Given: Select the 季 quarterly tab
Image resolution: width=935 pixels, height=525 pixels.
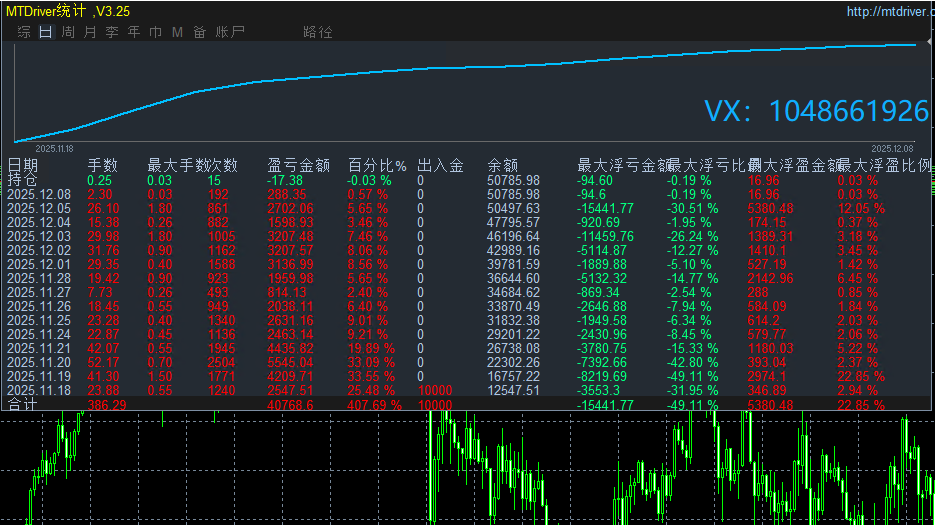Looking at the screenshot, I should 112,32.
